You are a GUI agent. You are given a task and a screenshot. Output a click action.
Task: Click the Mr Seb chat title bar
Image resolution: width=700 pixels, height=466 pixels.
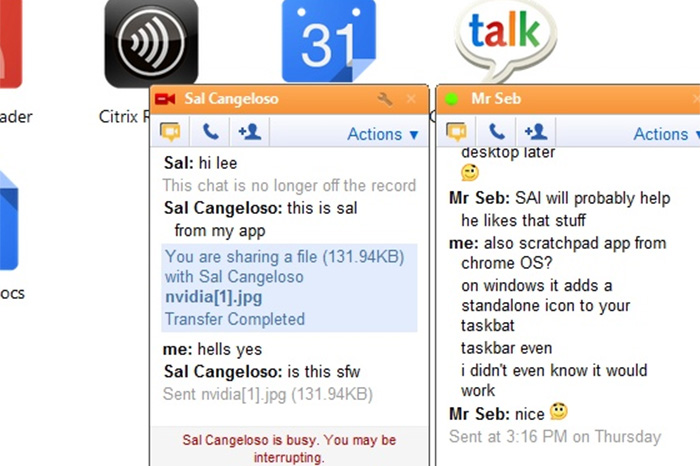click(x=568, y=99)
